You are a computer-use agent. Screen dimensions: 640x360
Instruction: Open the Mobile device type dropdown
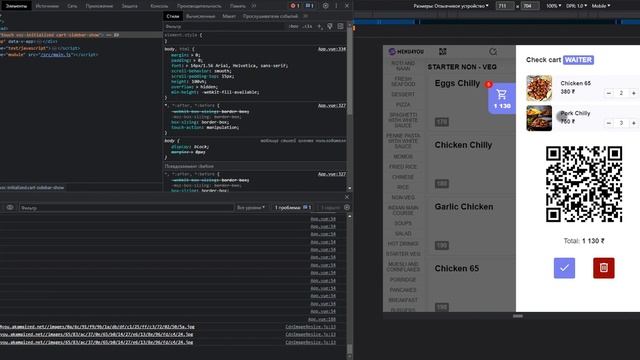click(601, 6)
